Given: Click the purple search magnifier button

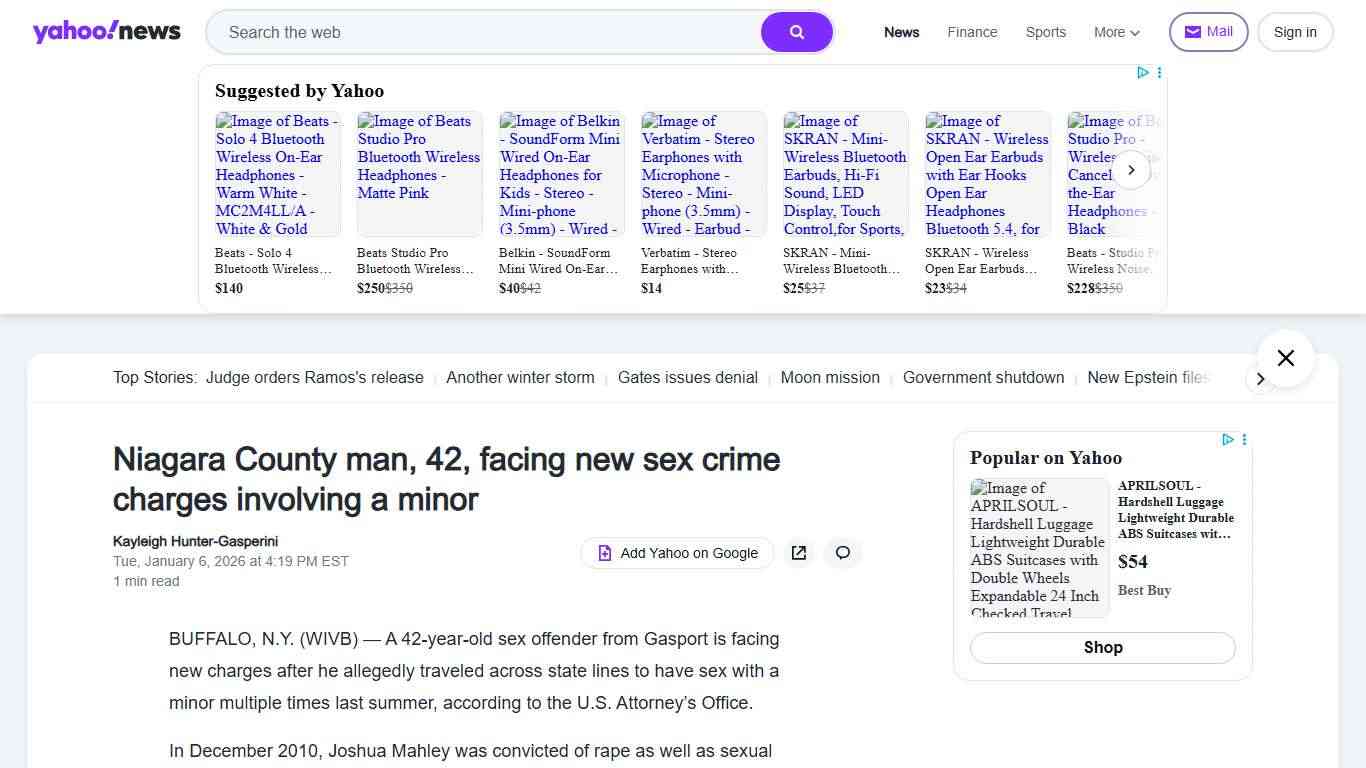Looking at the screenshot, I should pos(796,32).
